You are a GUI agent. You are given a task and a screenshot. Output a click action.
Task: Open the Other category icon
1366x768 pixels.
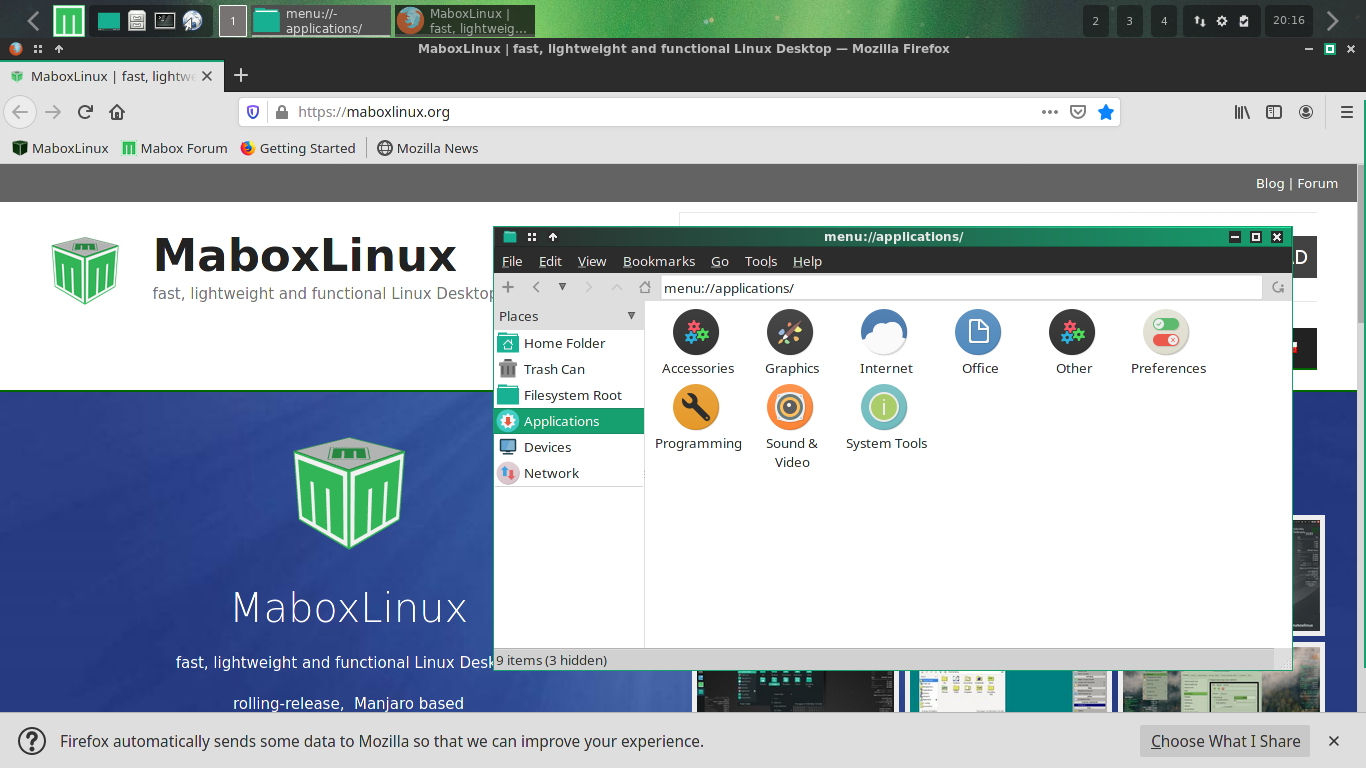[x=1072, y=332]
